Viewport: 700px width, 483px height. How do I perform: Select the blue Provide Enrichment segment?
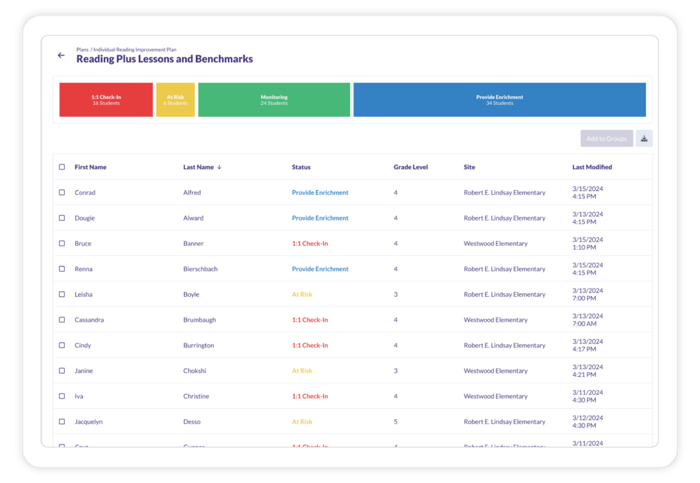500,100
